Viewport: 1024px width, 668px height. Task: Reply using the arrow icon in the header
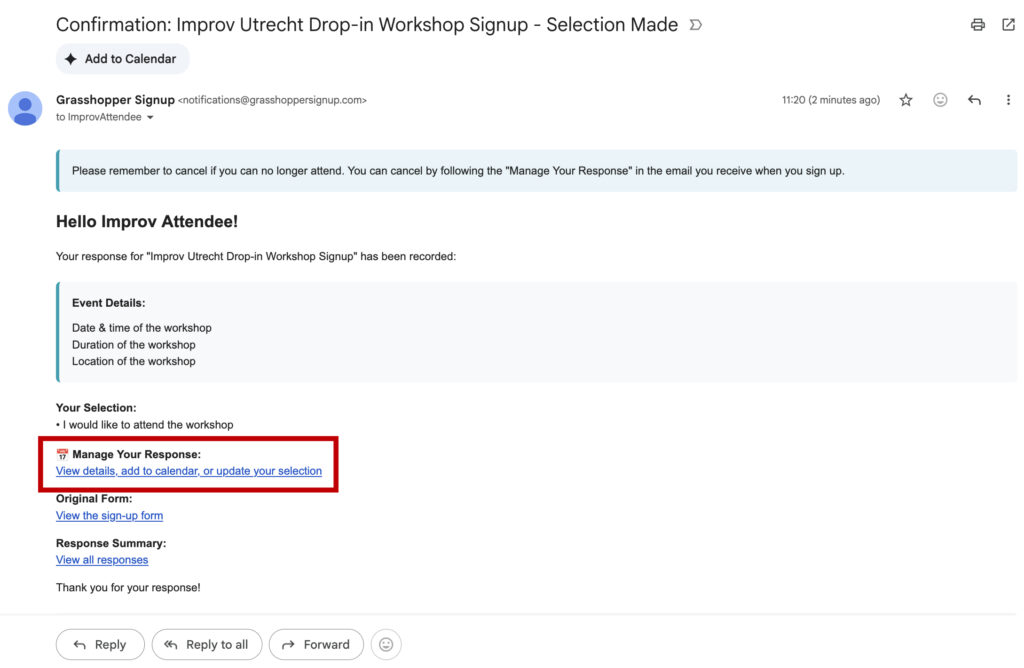click(973, 100)
